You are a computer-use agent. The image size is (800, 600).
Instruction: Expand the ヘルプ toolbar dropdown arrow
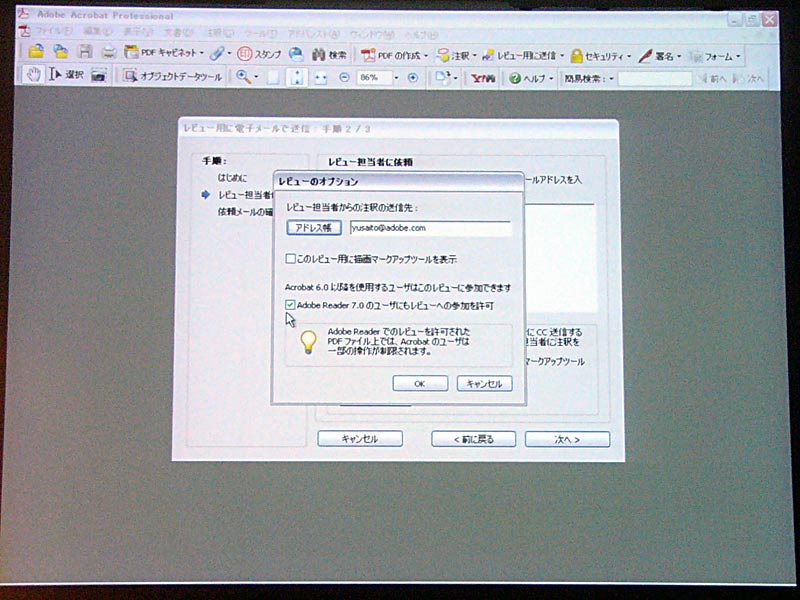[x=551, y=79]
